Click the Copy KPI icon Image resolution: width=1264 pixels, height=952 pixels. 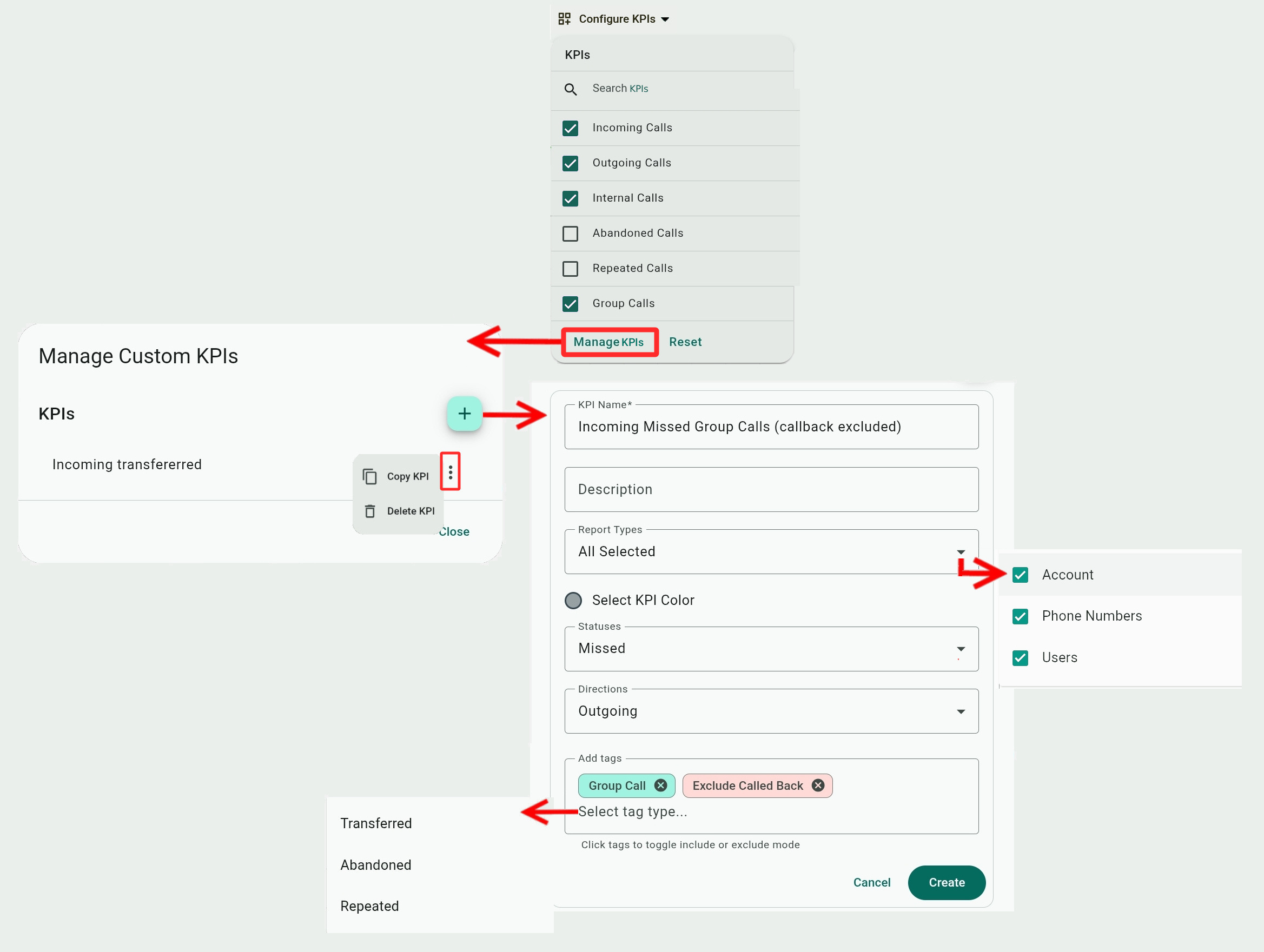[x=370, y=476]
